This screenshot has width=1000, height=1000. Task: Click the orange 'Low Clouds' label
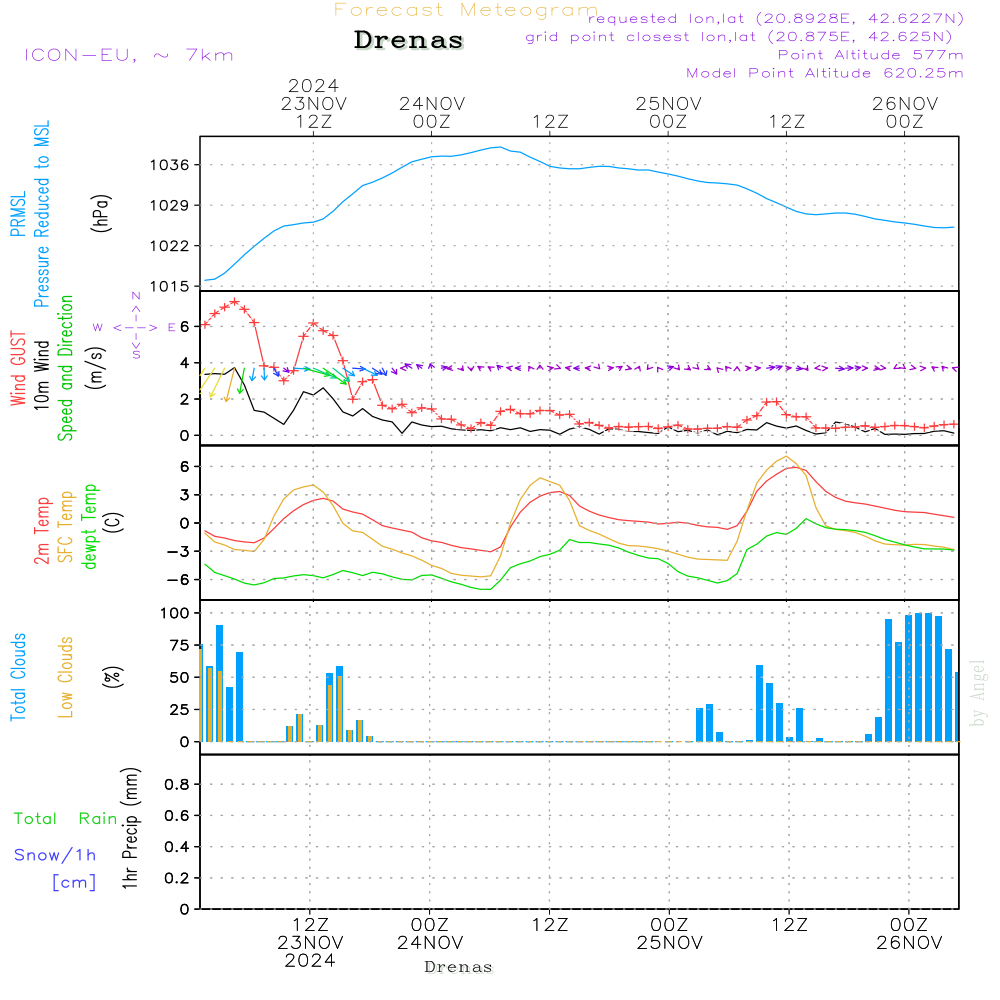tap(66, 677)
